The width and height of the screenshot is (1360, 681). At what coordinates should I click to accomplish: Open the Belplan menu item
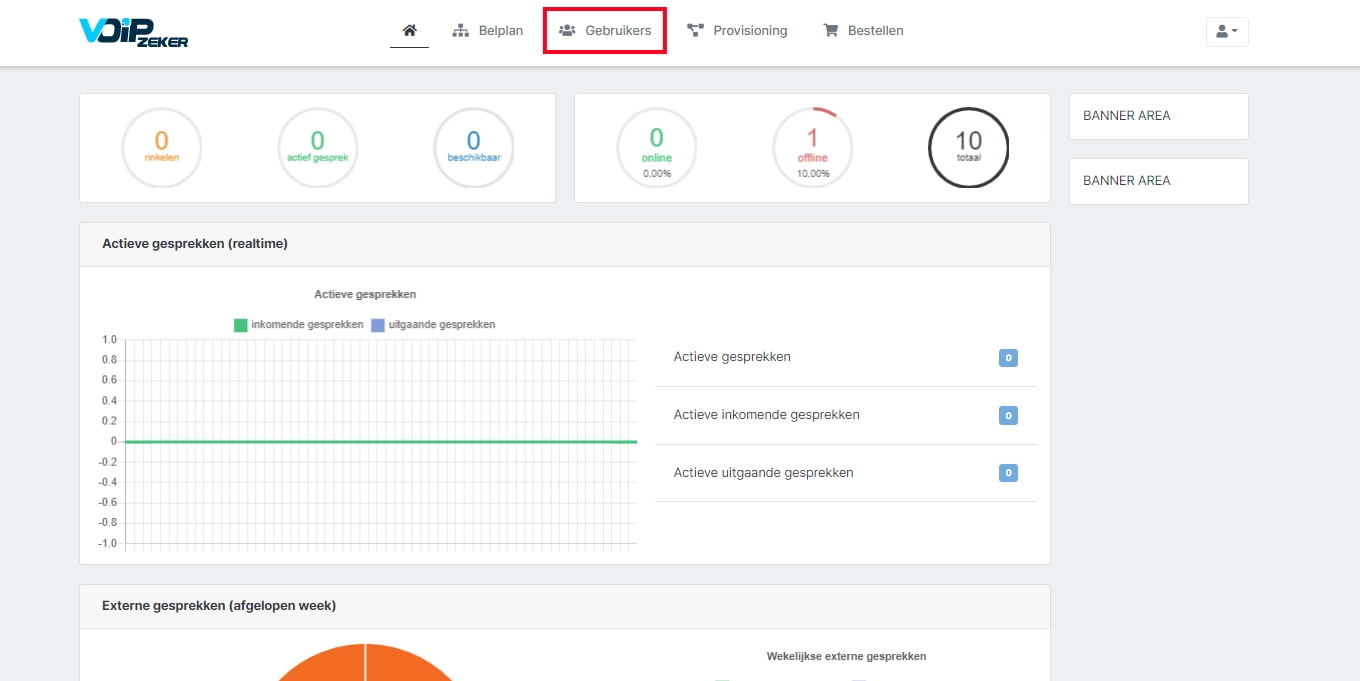click(x=488, y=30)
